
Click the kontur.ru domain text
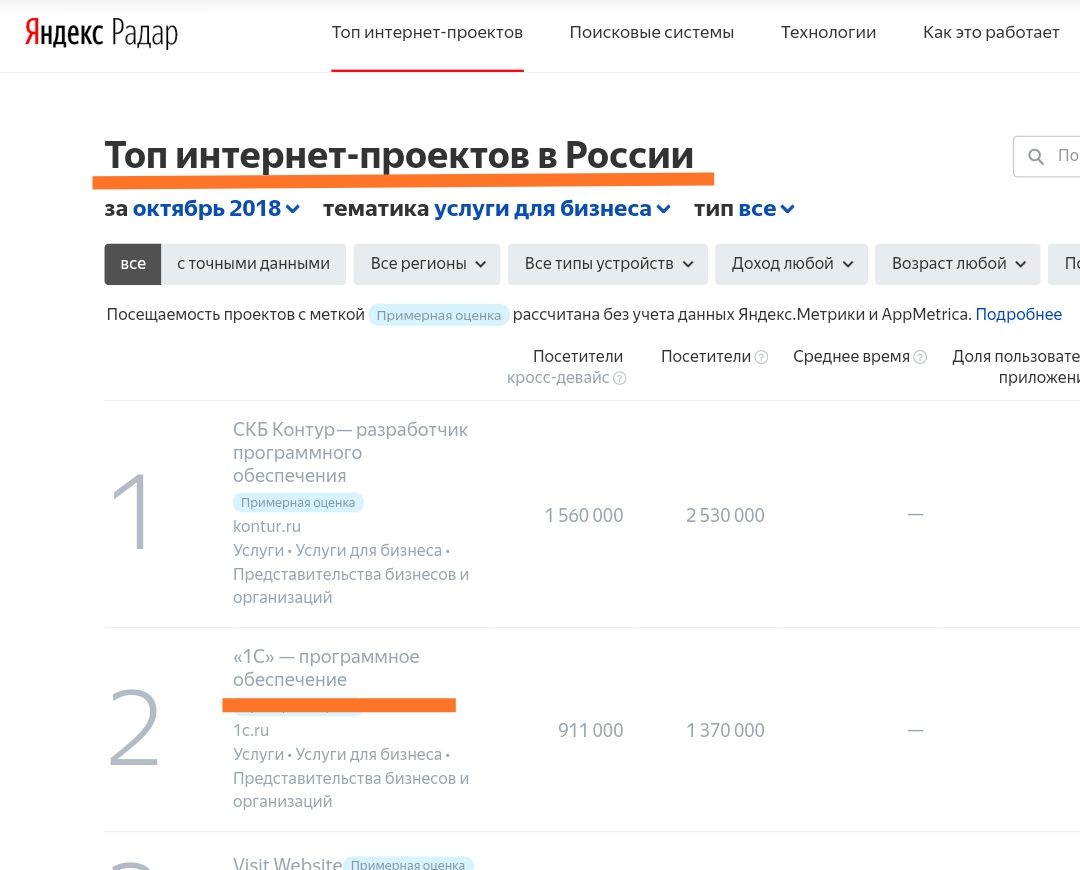coord(267,526)
